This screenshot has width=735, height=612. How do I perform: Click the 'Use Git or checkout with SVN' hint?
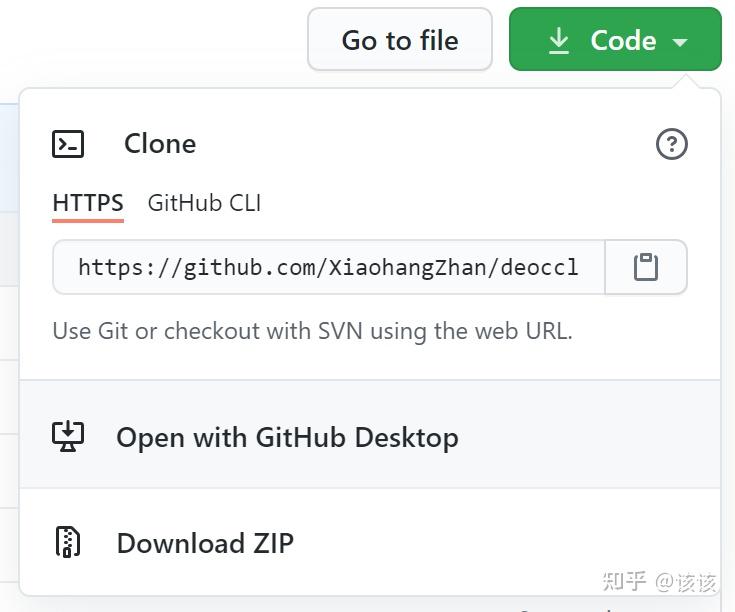click(x=312, y=331)
